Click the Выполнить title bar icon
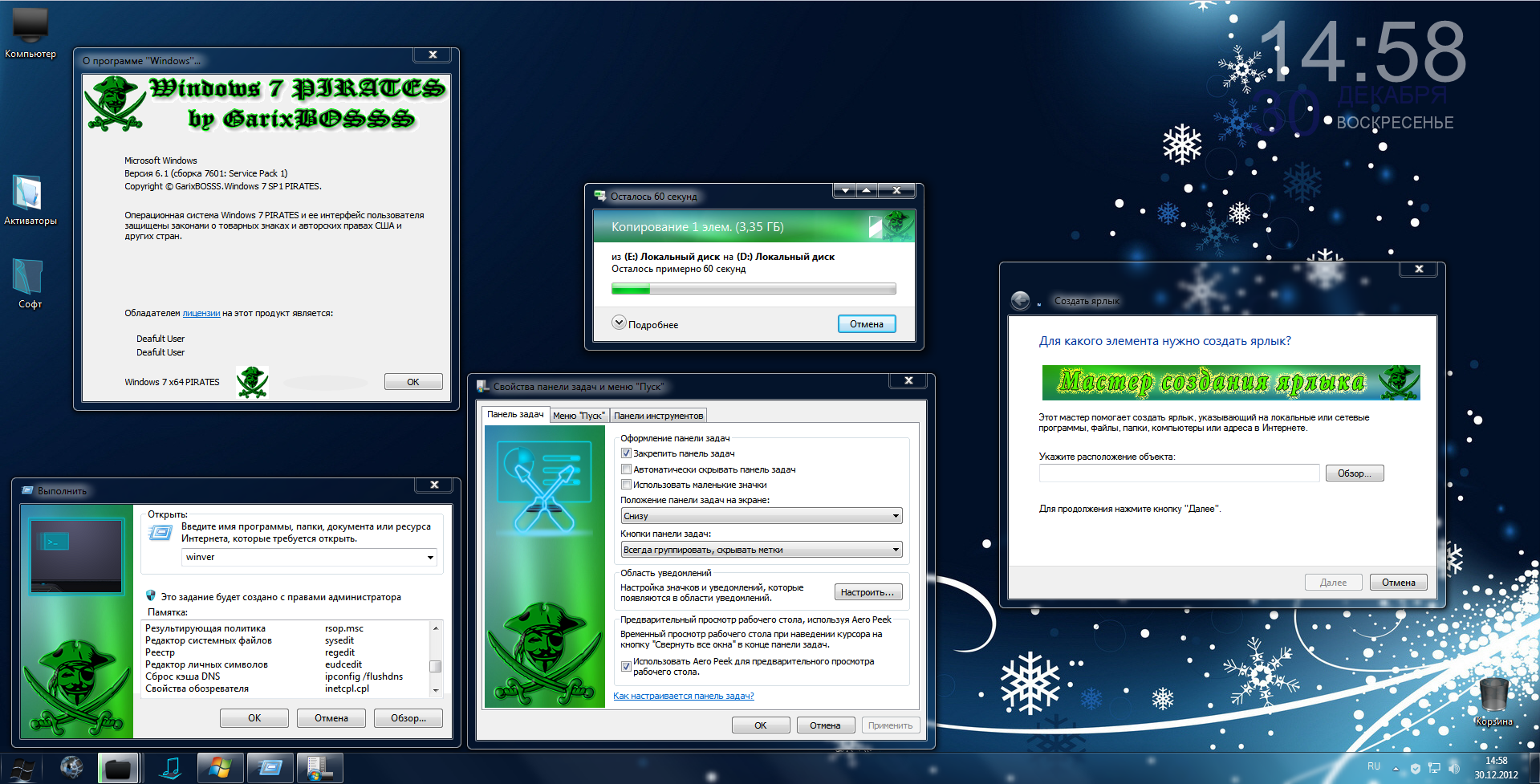 27,490
